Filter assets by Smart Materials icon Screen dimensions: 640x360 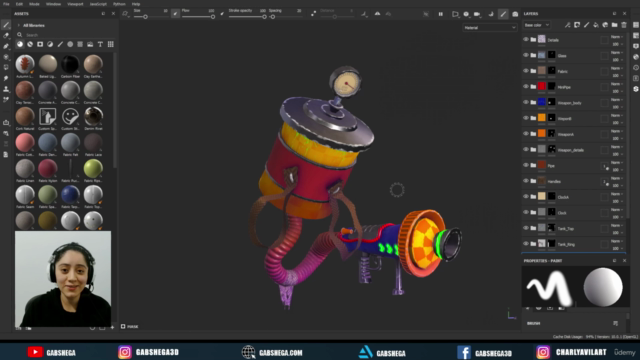tap(30, 44)
